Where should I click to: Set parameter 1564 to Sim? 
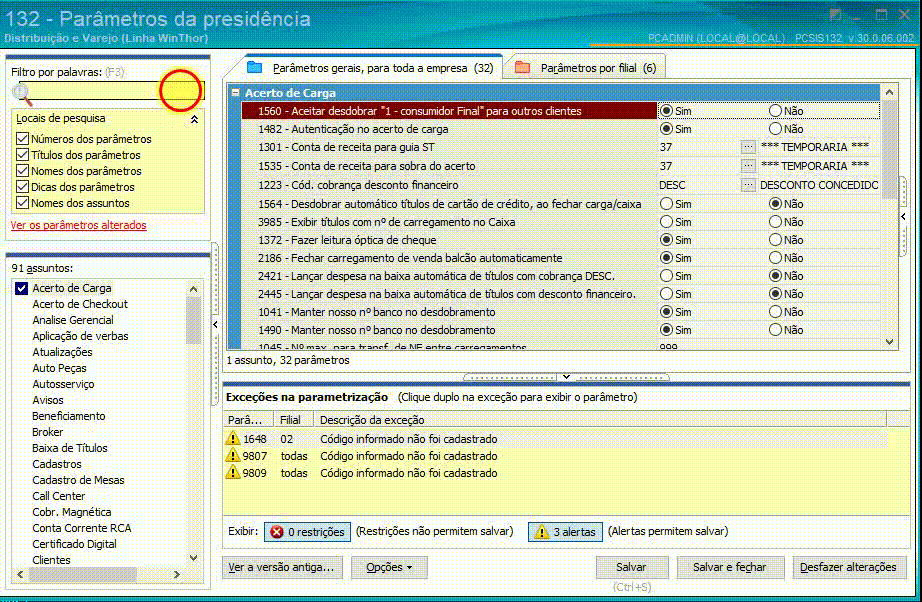click(x=666, y=203)
